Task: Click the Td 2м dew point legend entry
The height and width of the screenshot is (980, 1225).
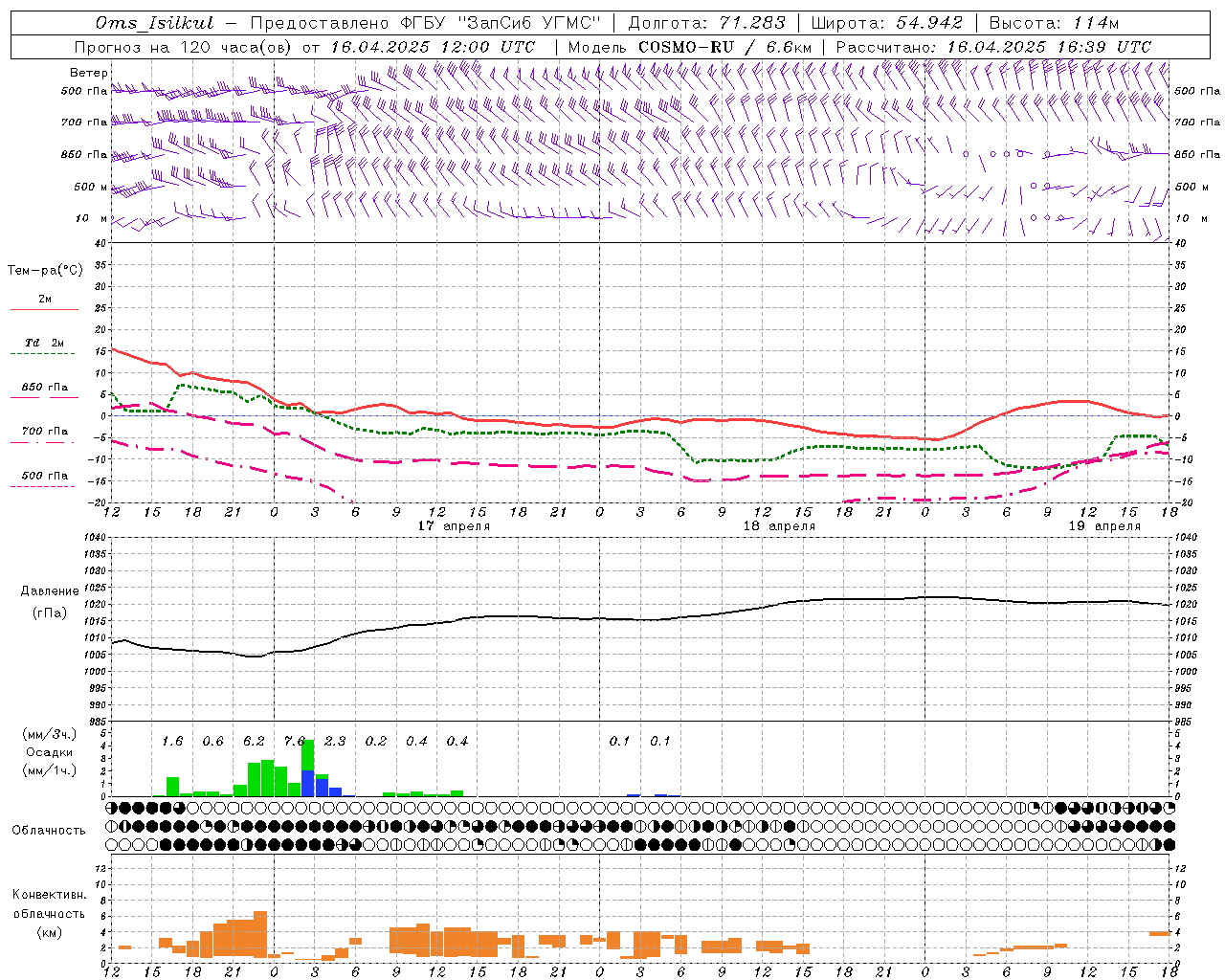Action: (x=45, y=343)
